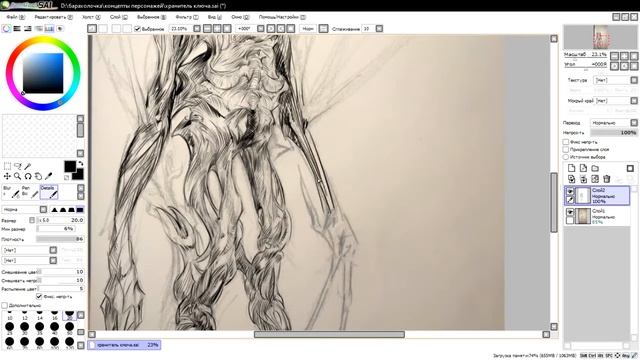This screenshot has width=640, height=360.
Task: Open the zoom percentage dropdown in toolbar
Action: point(197,29)
